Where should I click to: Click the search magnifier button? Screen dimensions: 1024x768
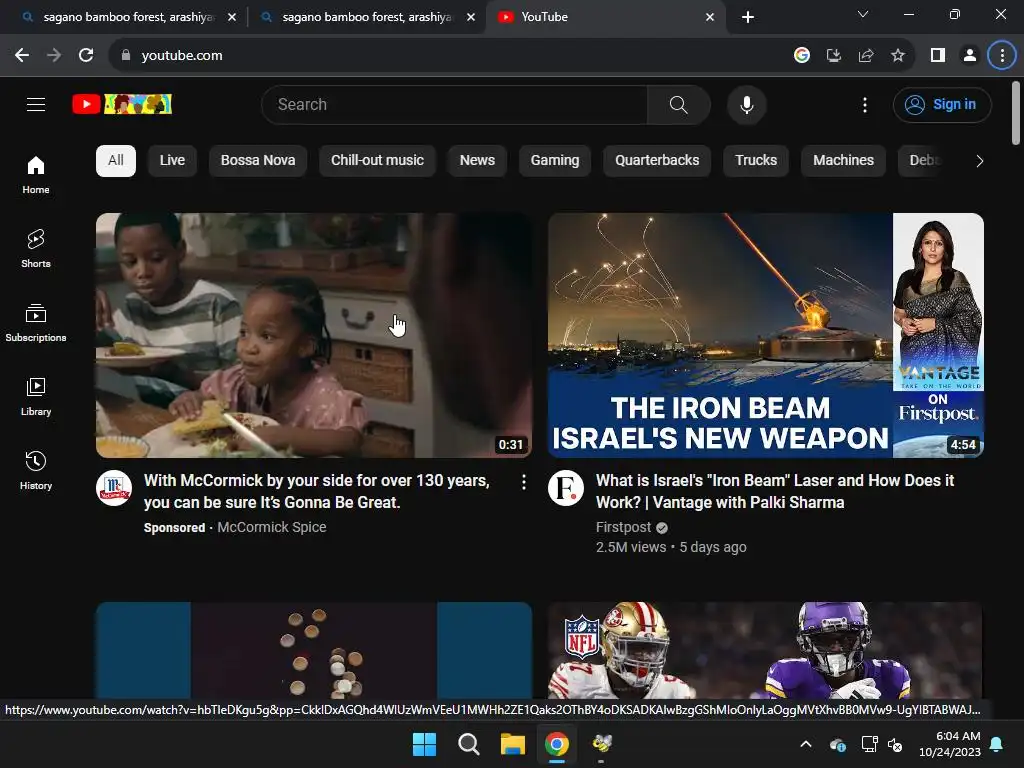pyautogui.click(x=679, y=104)
